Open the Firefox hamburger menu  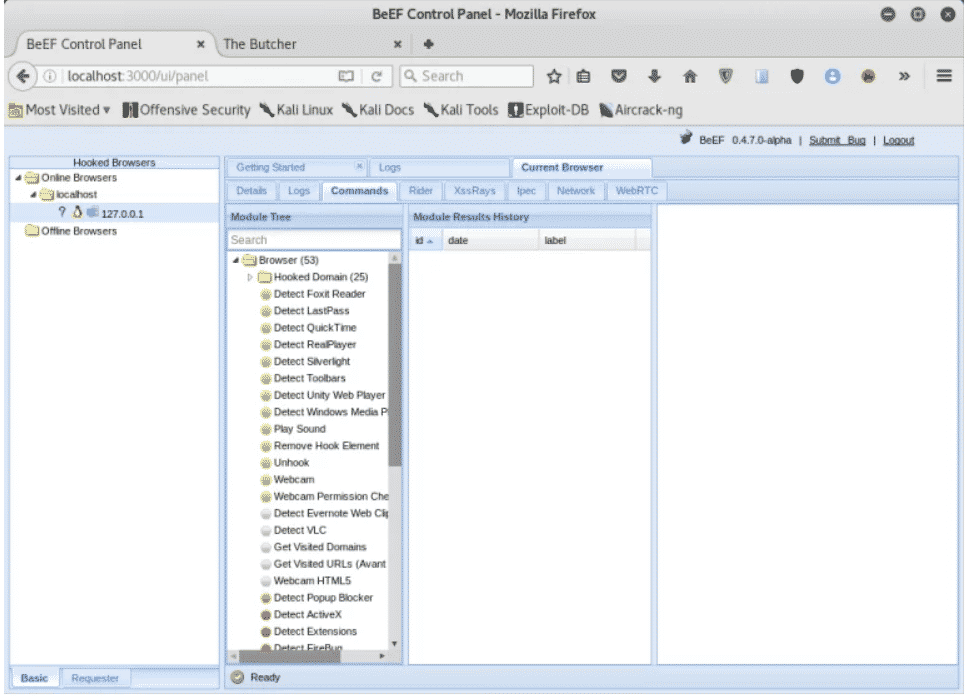coord(943,76)
